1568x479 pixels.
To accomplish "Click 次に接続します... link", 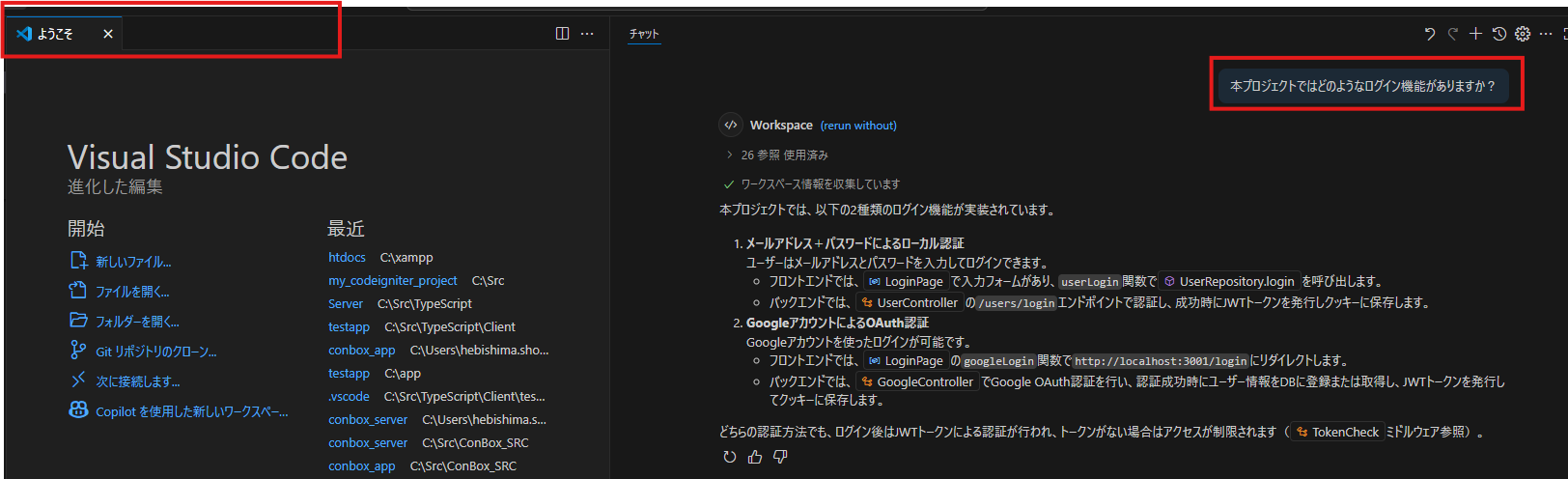I will point(125,381).
